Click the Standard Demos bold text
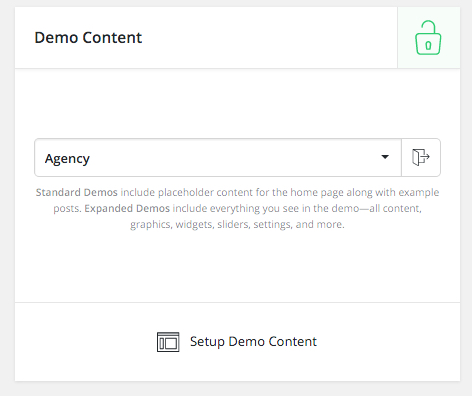The width and height of the screenshot is (472, 396). point(77,192)
